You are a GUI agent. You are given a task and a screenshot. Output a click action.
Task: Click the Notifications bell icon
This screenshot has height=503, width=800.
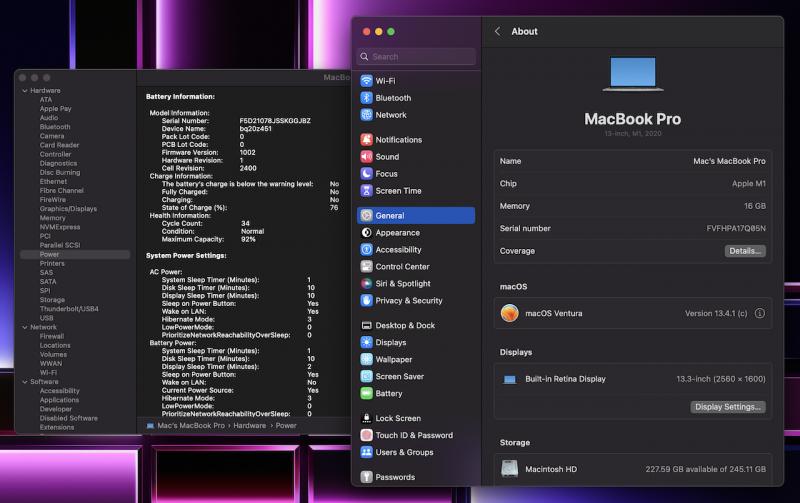coord(366,139)
